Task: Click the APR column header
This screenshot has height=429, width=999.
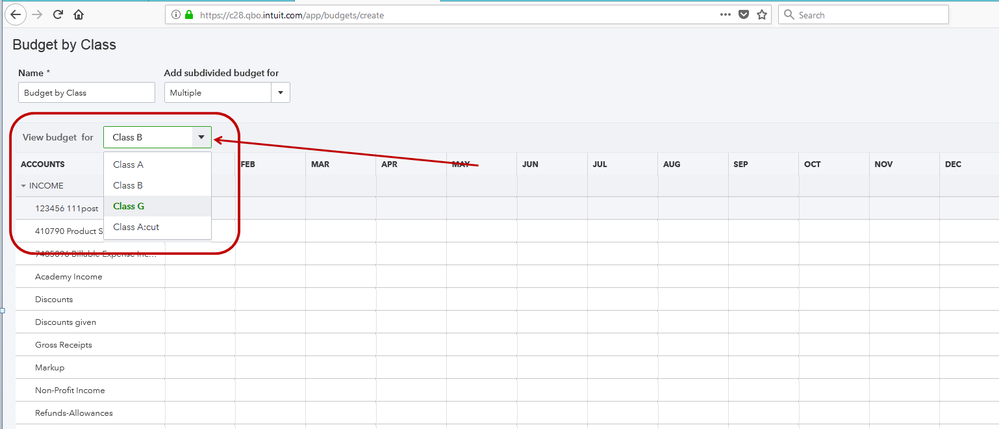Action: click(390, 164)
